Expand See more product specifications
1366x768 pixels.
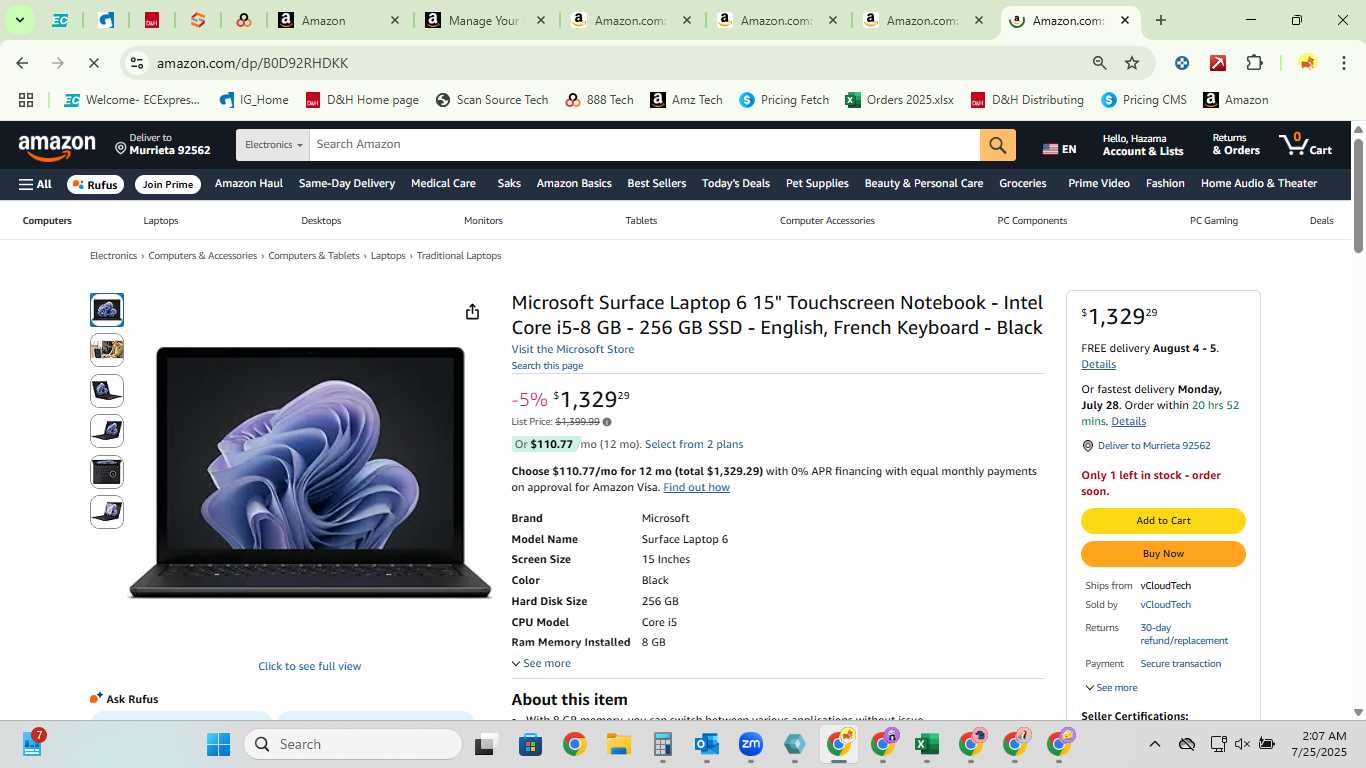click(x=541, y=663)
